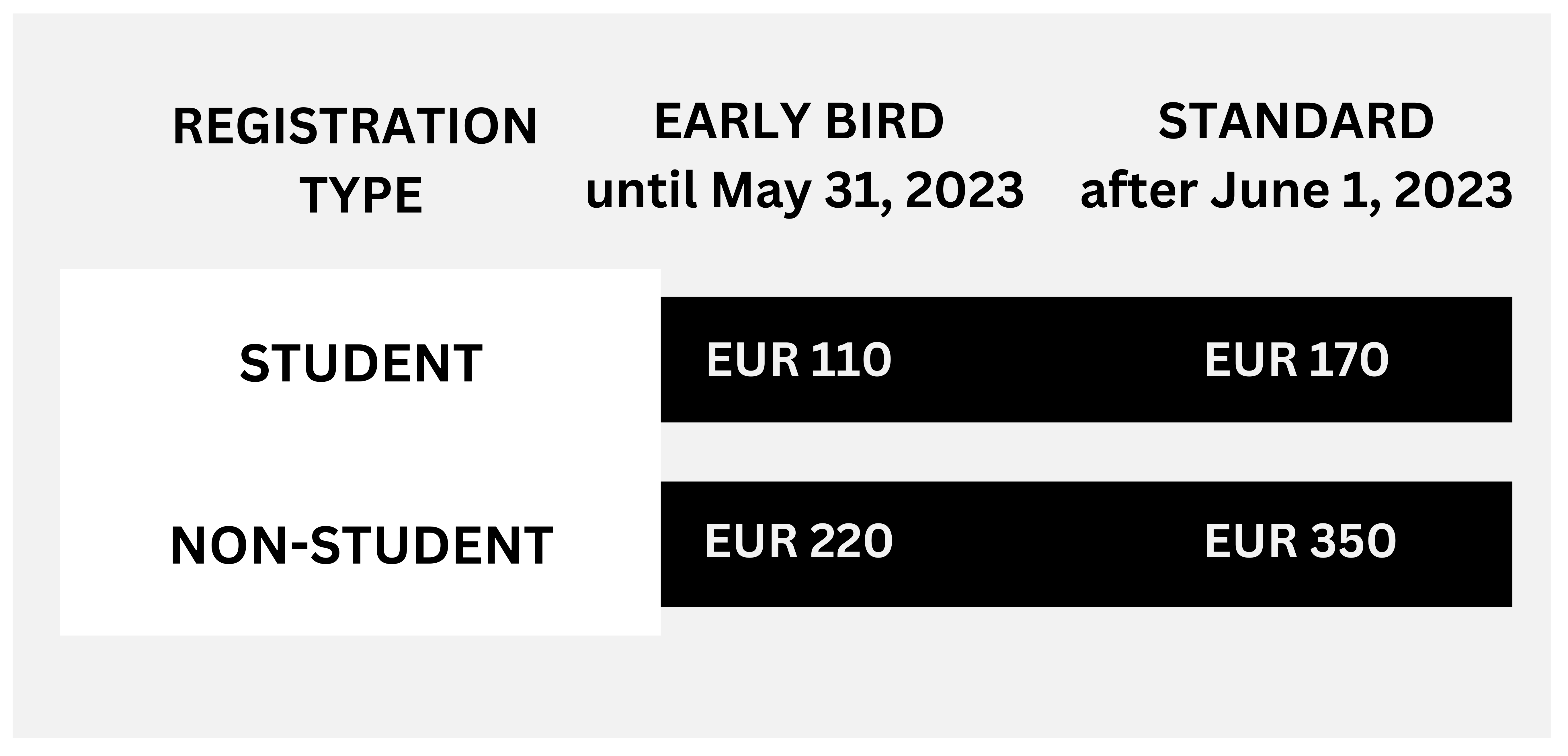Click the EARLY BIRD column heading
Viewport: 1568px width, 756px height.
point(798,121)
